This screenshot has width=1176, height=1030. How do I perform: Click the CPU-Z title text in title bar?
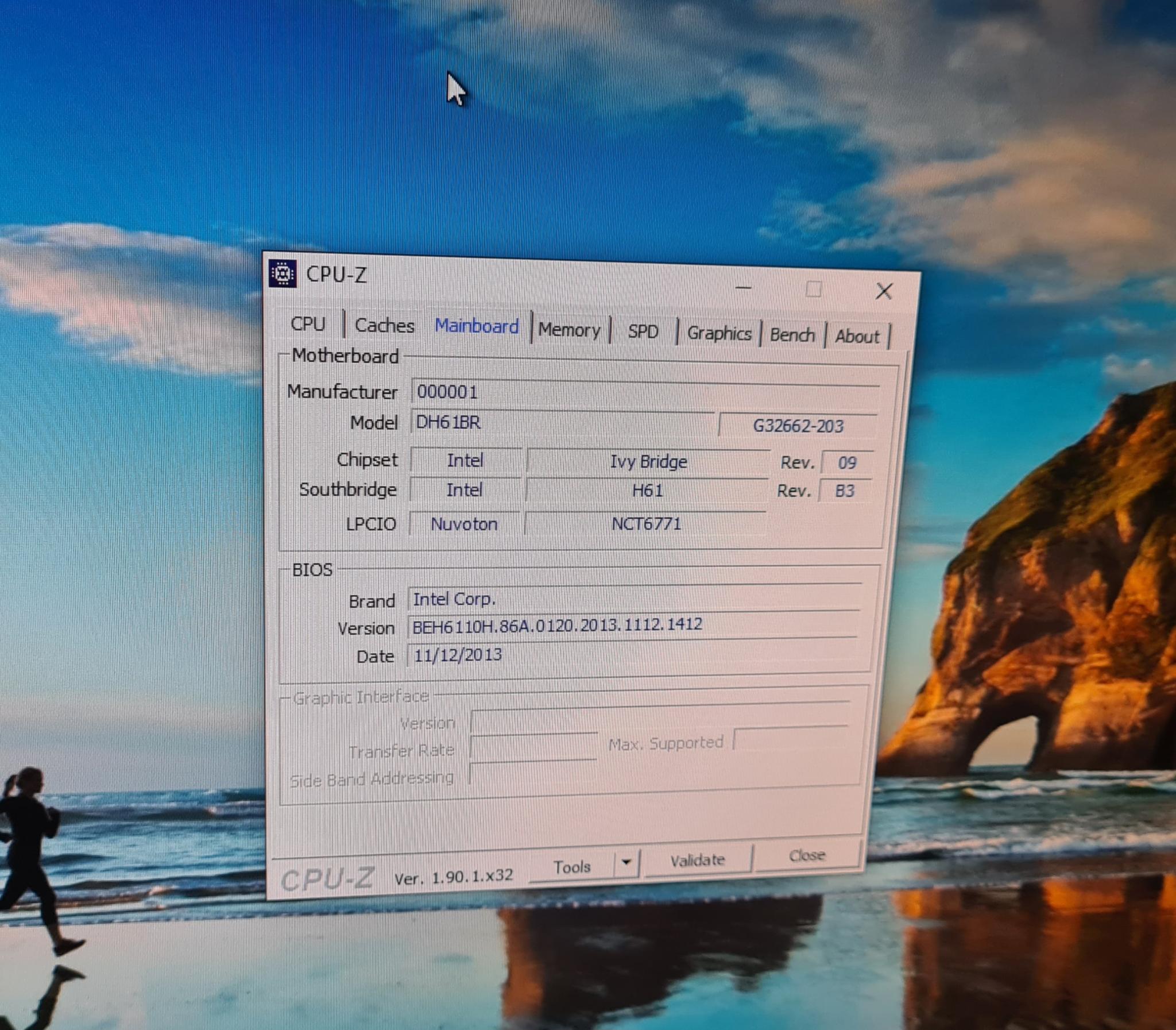pyautogui.click(x=336, y=274)
